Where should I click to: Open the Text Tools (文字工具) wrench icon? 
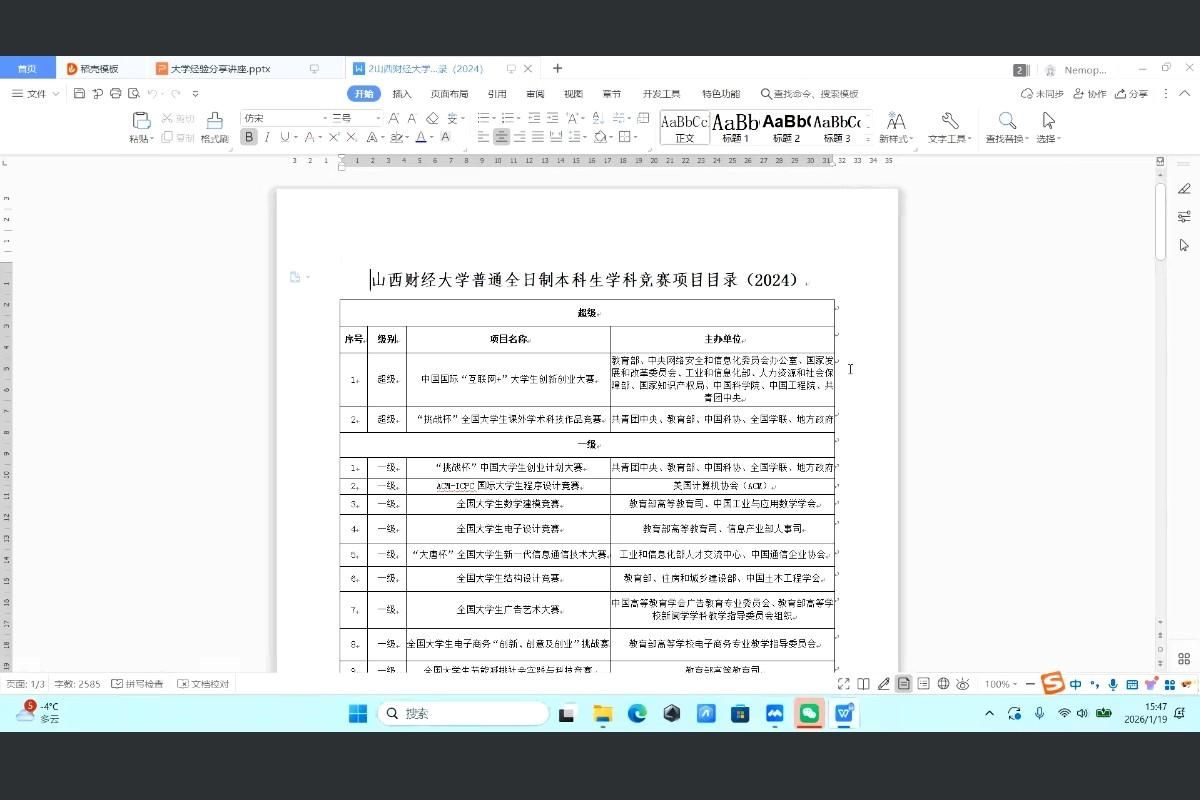coord(949,121)
